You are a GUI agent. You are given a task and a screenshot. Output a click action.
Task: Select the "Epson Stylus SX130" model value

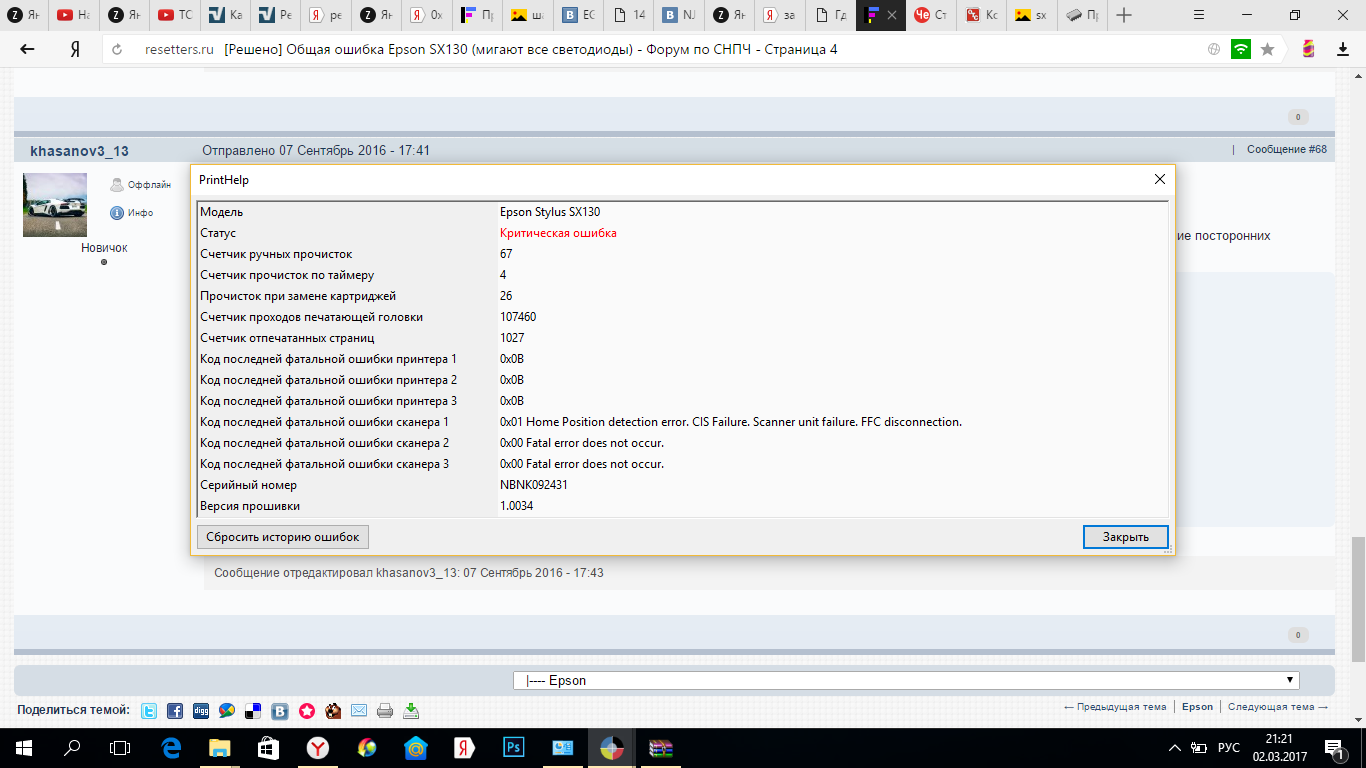(x=550, y=212)
